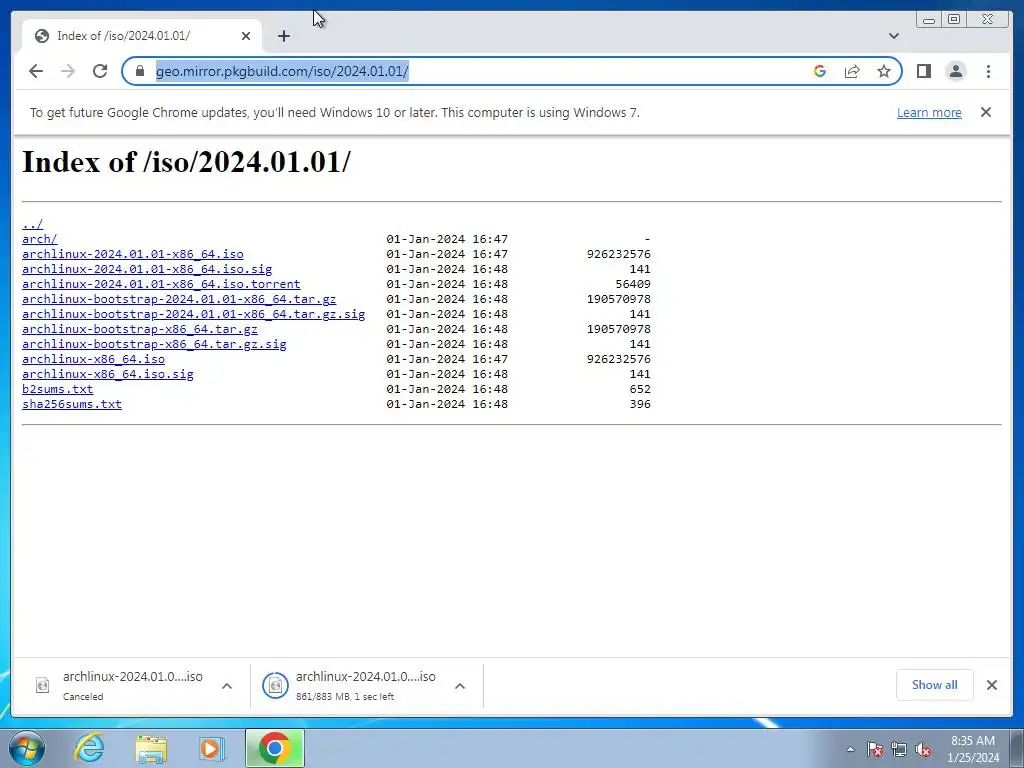Click the size value 396 for sha256sums.txt
This screenshot has height=768, width=1024.
pyautogui.click(x=640, y=404)
